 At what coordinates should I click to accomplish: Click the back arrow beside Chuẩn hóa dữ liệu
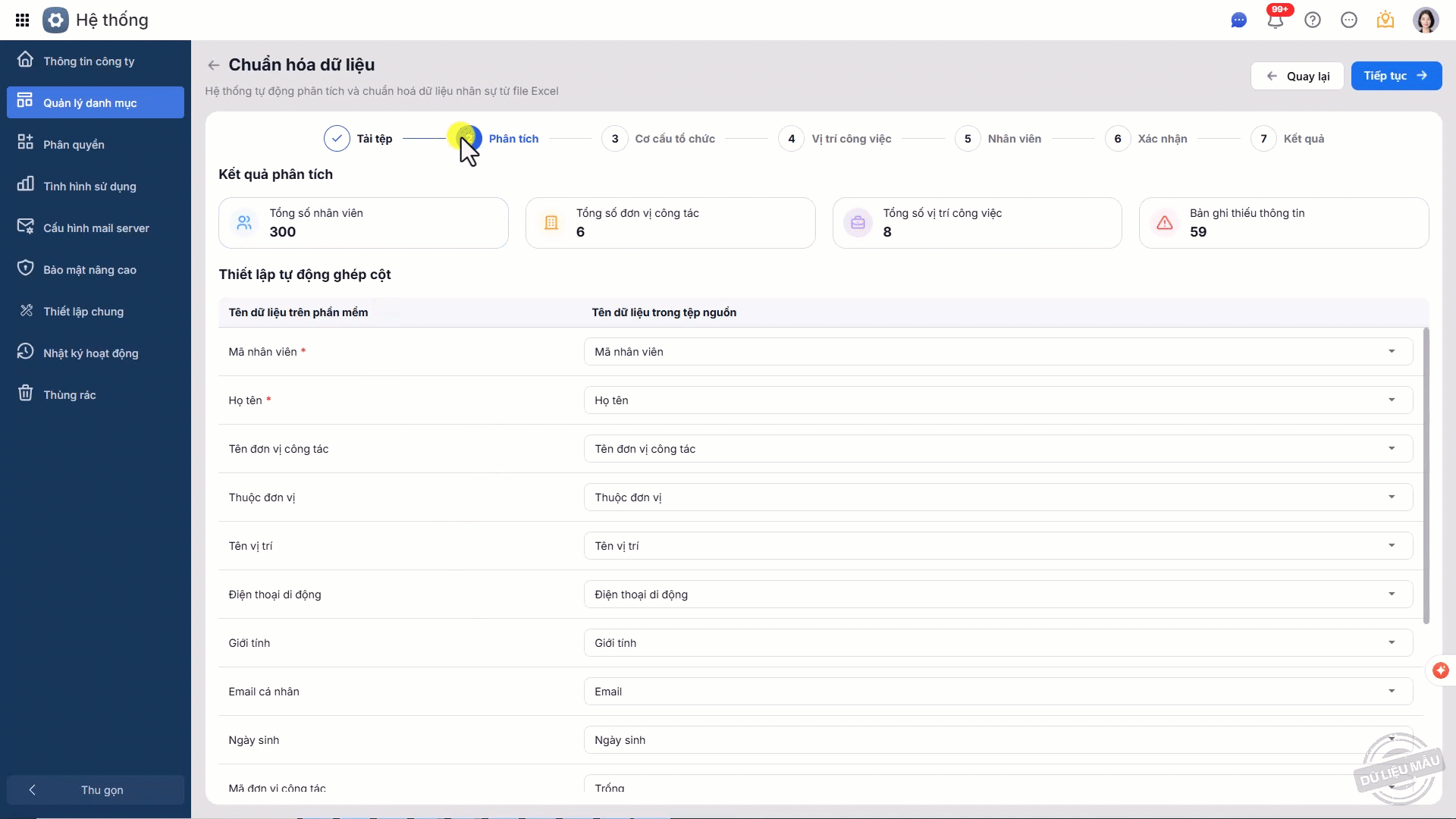[x=214, y=65]
